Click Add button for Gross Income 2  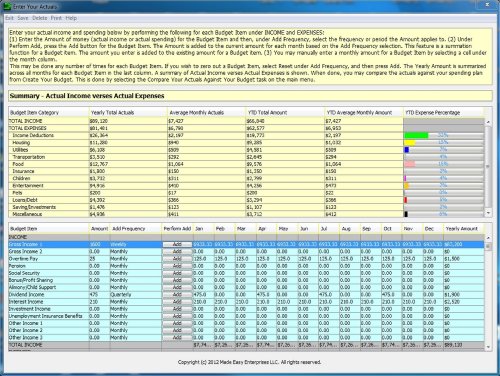click(177, 252)
